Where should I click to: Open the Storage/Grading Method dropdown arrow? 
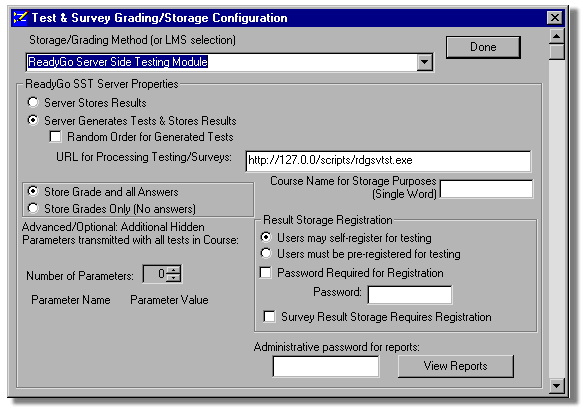tap(424, 62)
